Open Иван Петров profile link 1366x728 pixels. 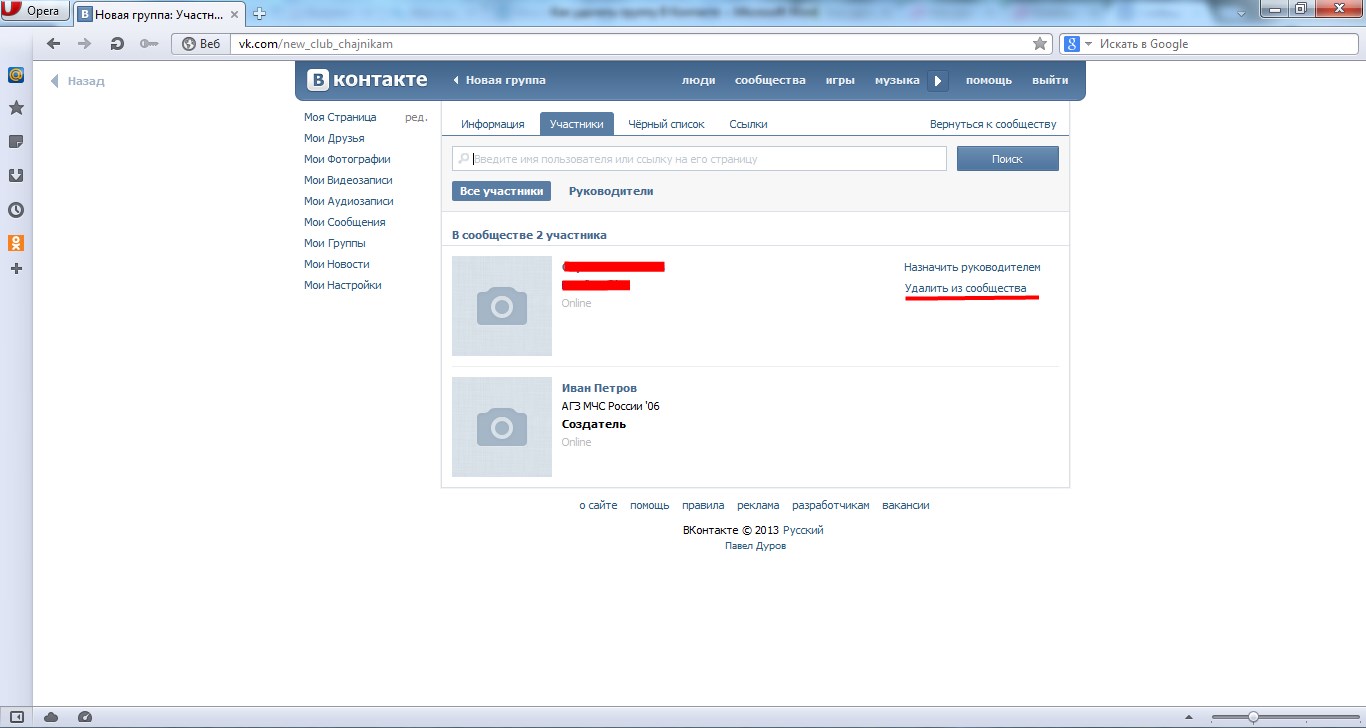pyautogui.click(x=599, y=388)
